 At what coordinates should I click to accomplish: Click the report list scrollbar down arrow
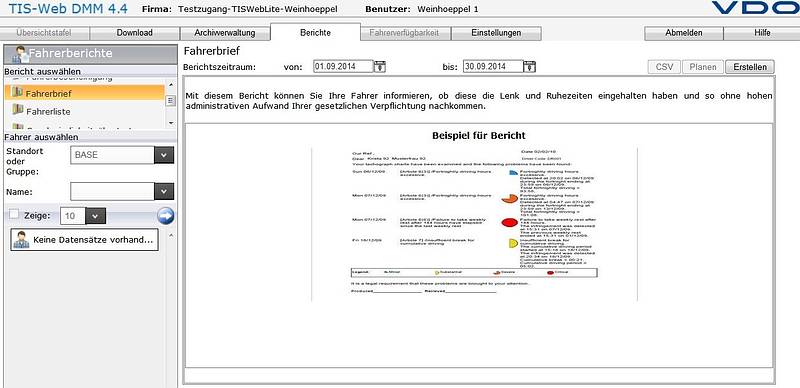point(170,123)
